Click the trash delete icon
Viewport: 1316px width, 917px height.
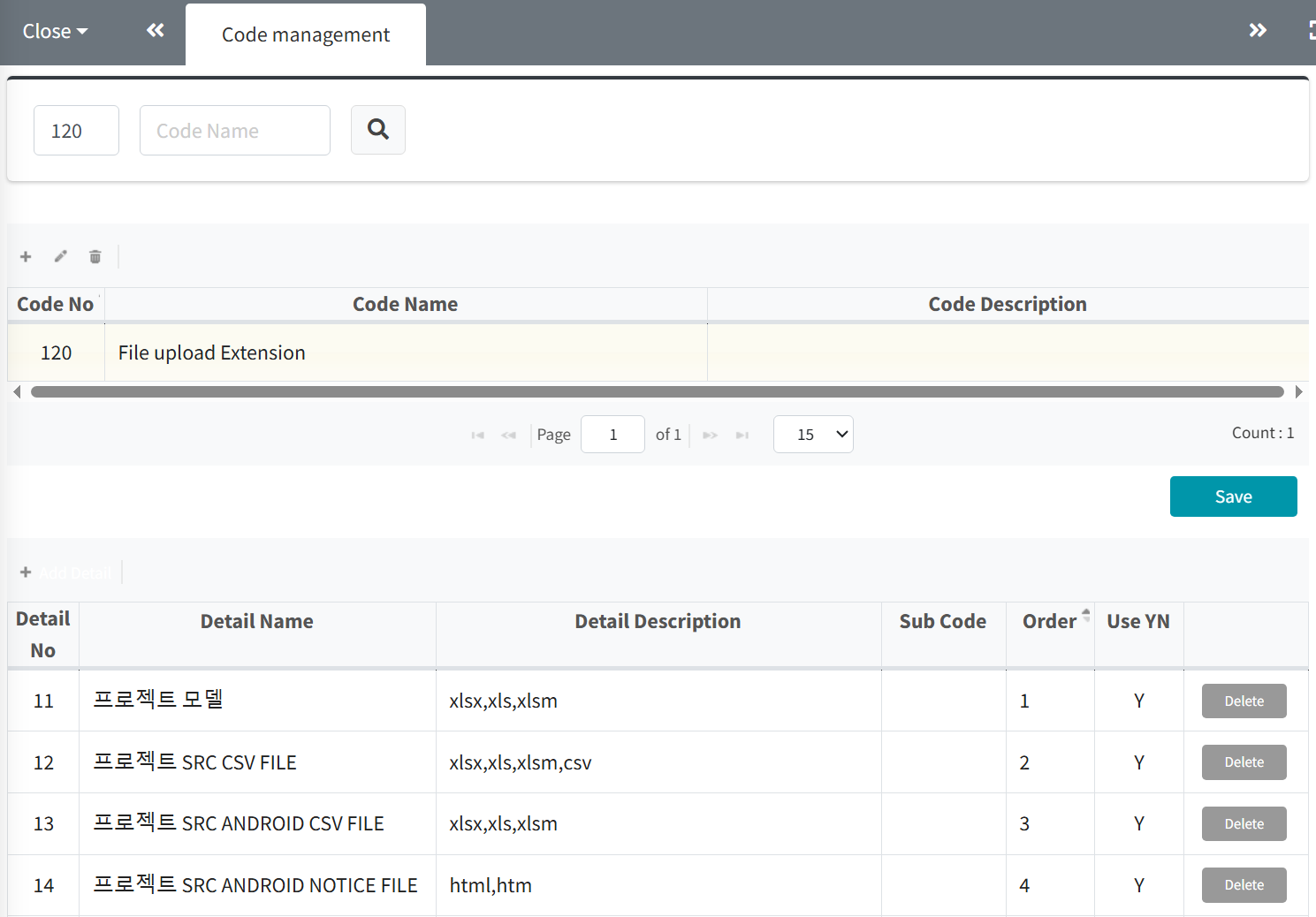coord(95,256)
